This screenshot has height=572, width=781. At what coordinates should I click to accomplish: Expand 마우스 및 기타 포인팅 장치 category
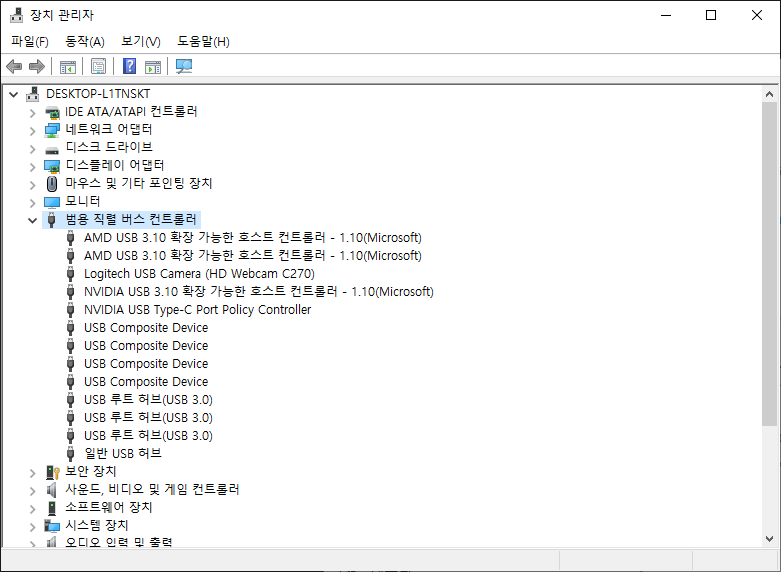(32, 184)
